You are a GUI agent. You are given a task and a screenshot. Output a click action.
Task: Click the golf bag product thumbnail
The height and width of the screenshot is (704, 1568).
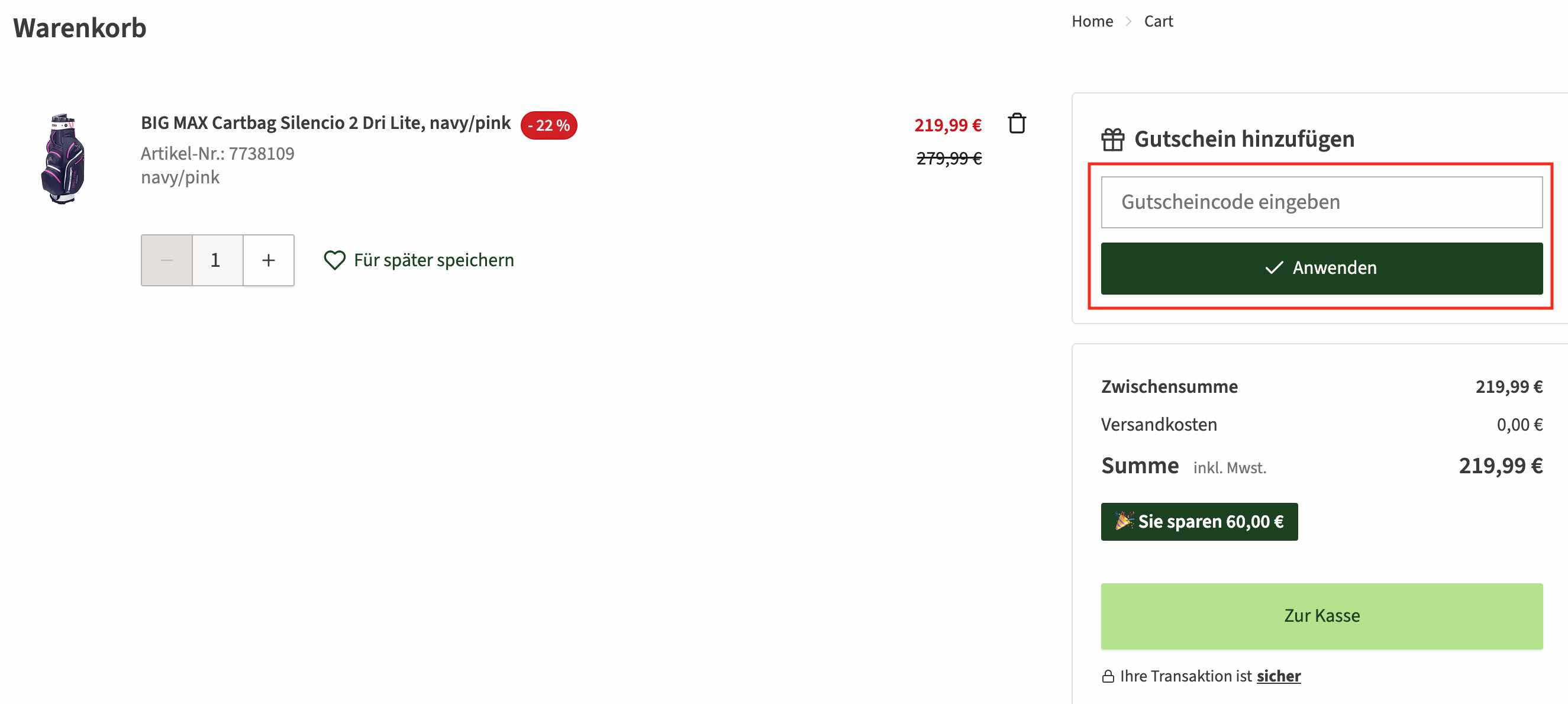(63, 158)
